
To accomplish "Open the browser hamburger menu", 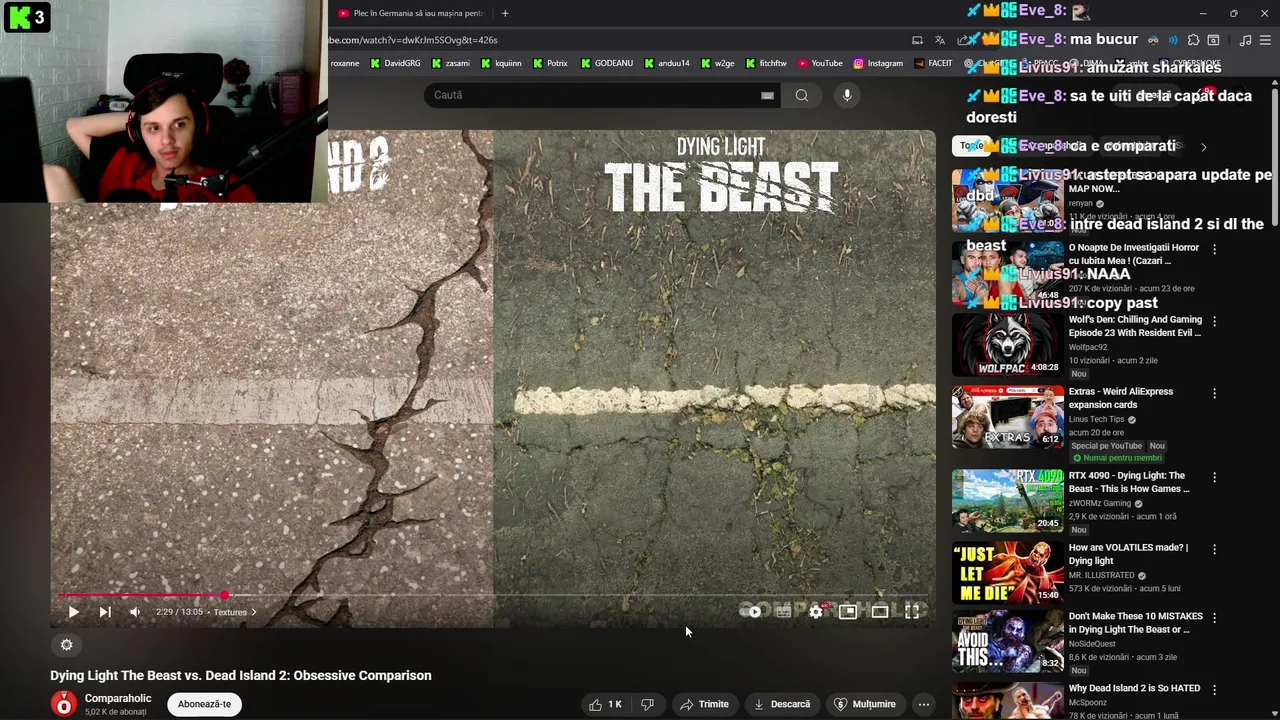I will (1265, 40).
